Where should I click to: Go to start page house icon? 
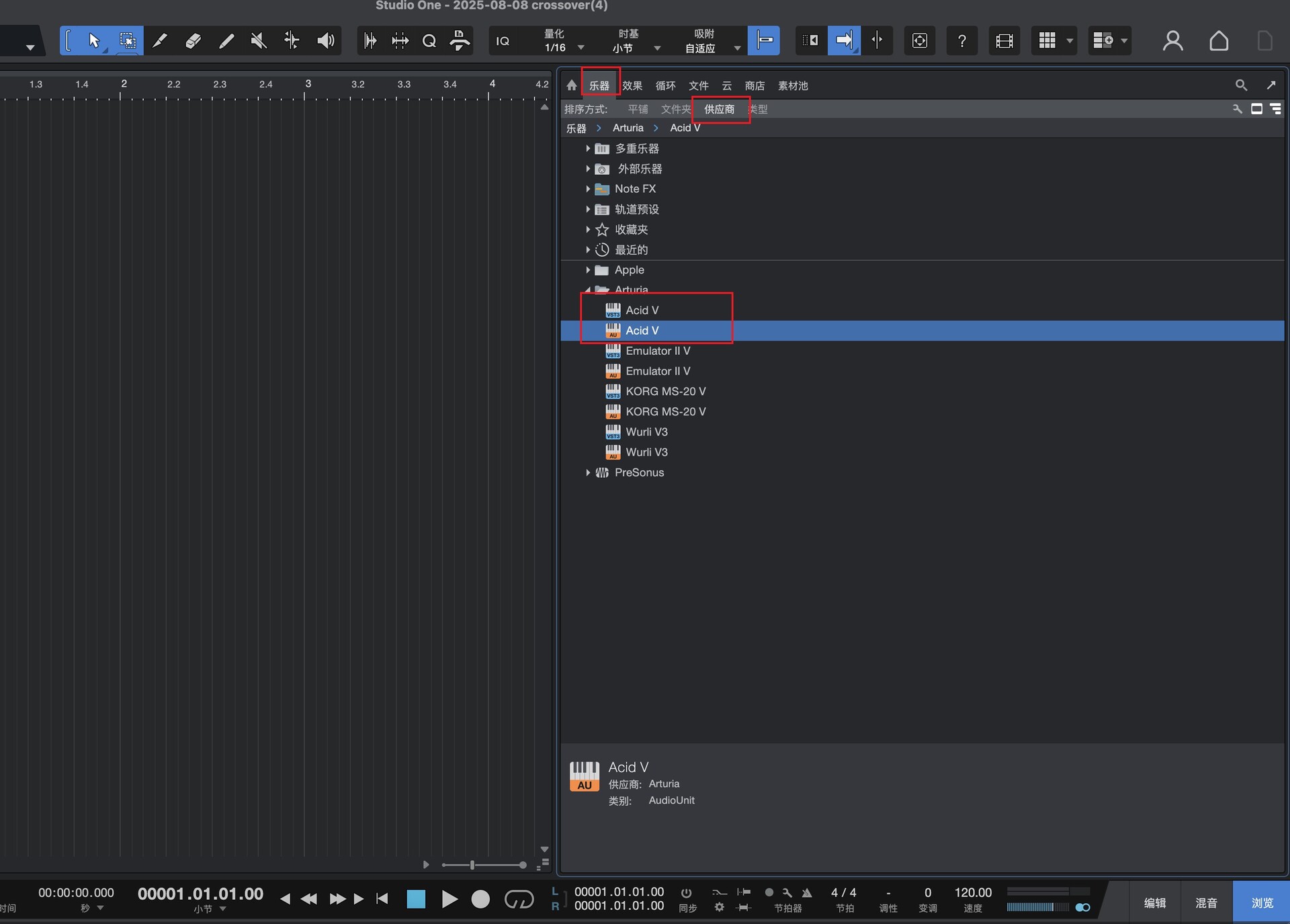[x=1218, y=41]
